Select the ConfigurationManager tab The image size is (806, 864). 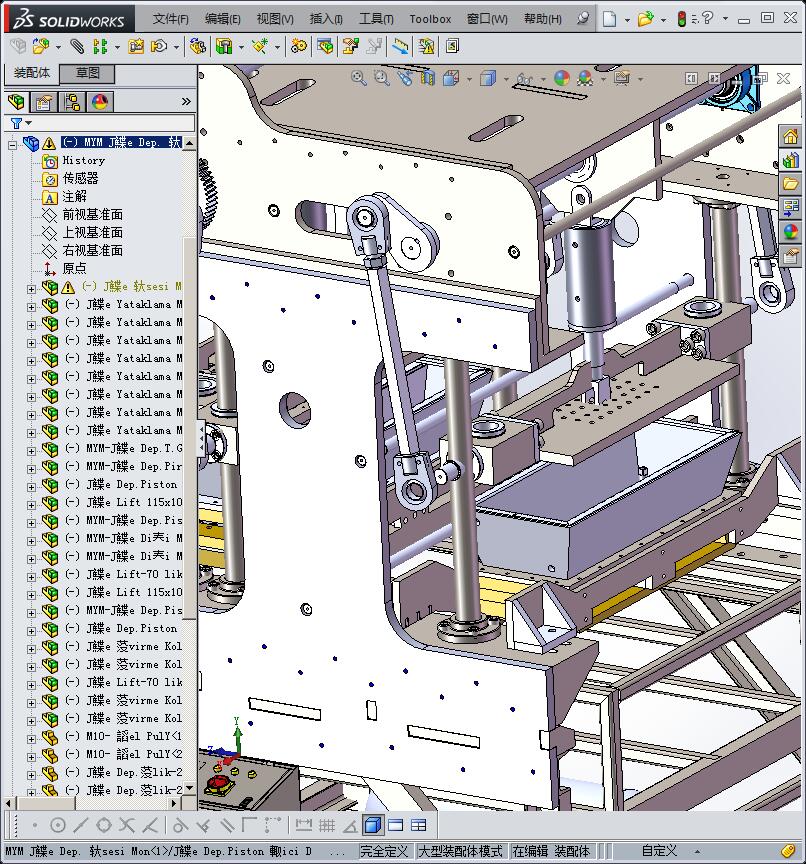[x=72, y=101]
